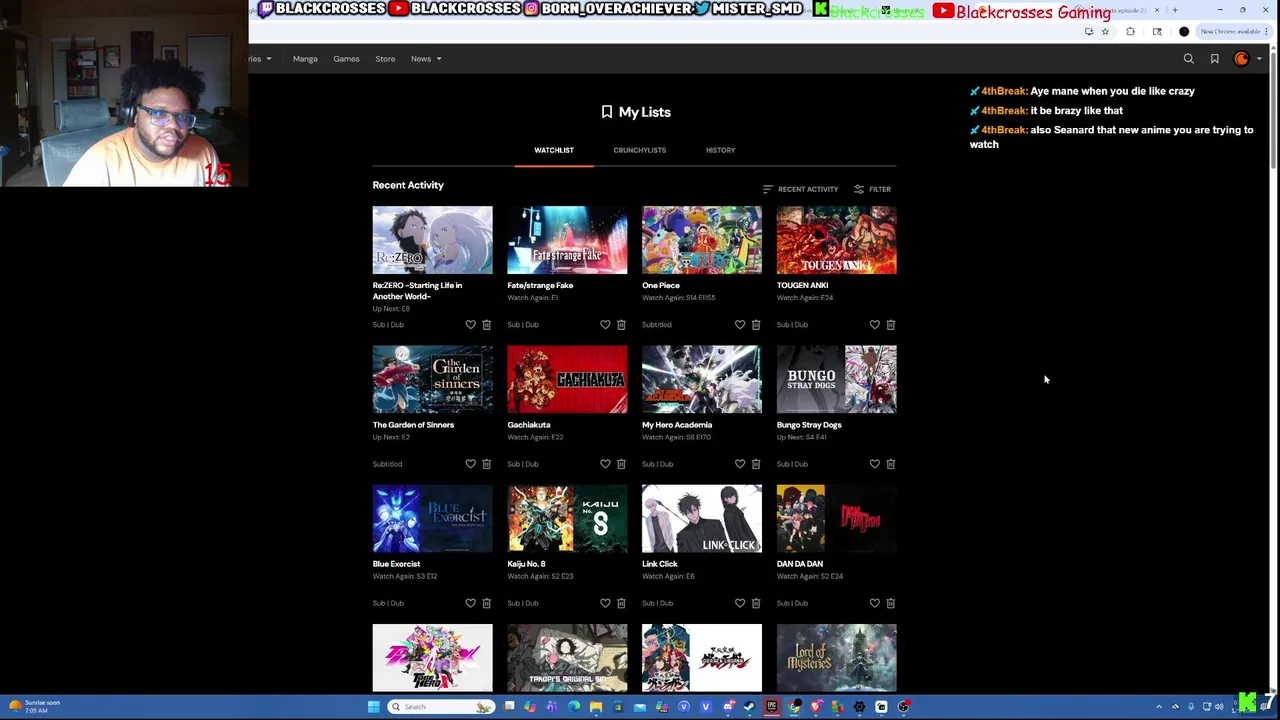Image resolution: width=1280 pixels, height=720 pixels.
Task: Open a new Chrome tab with plus
Action: [1175, 10]
